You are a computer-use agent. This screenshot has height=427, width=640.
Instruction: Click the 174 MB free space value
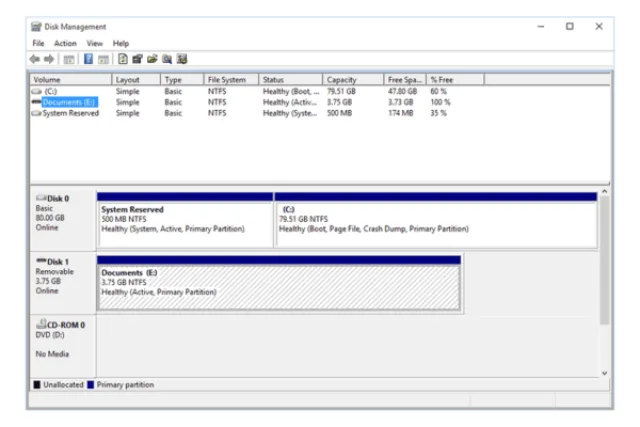click(x=400, y=113)
